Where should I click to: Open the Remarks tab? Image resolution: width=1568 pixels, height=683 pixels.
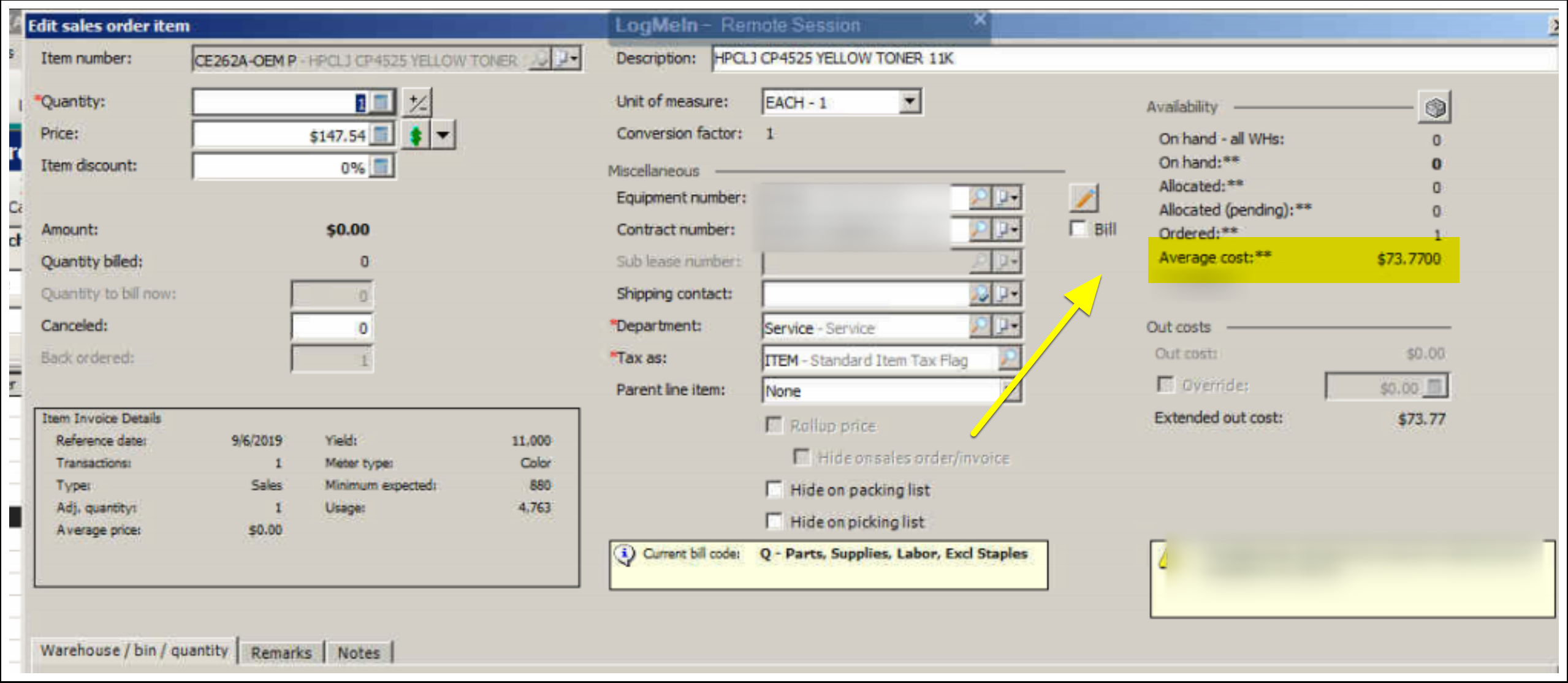tap(281, 653)
